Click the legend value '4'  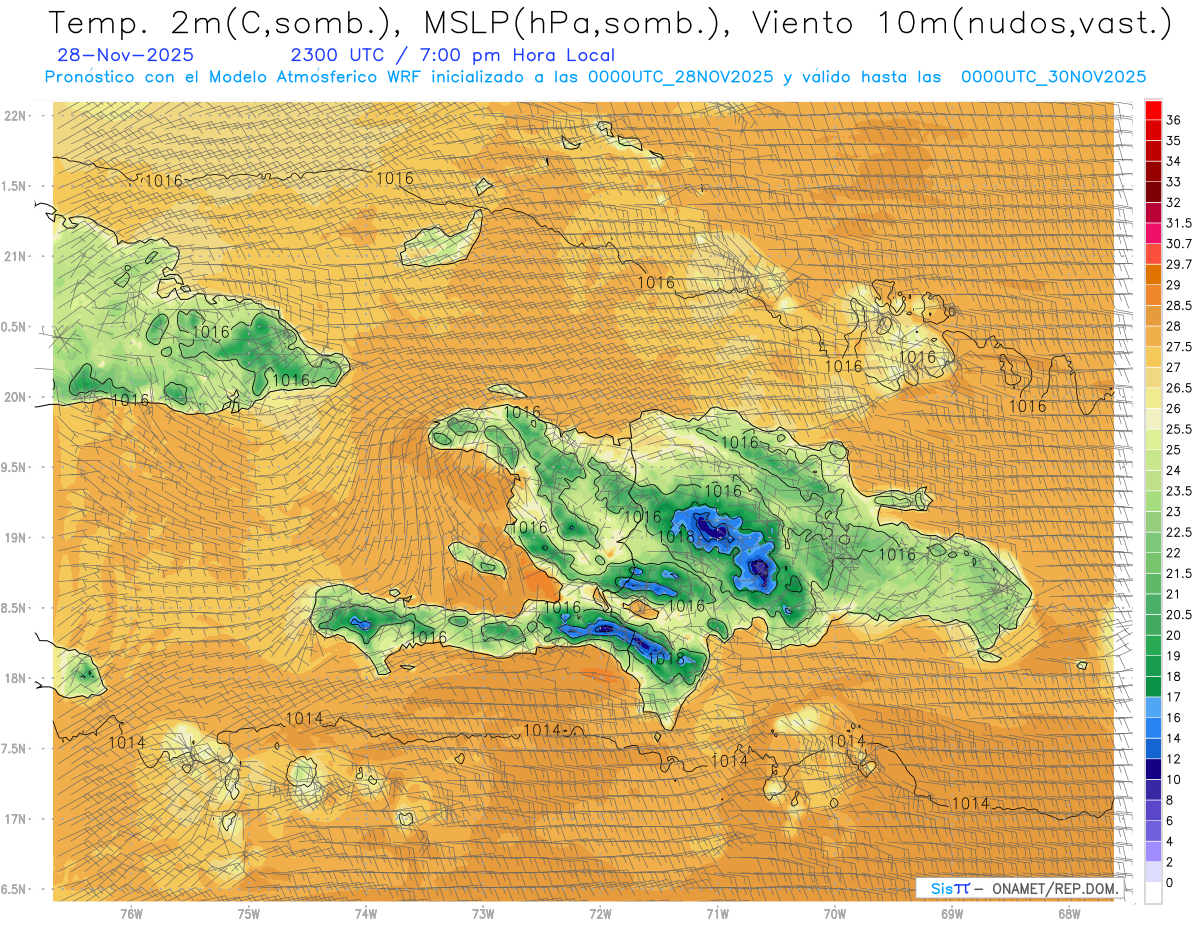click(1170, 842)
